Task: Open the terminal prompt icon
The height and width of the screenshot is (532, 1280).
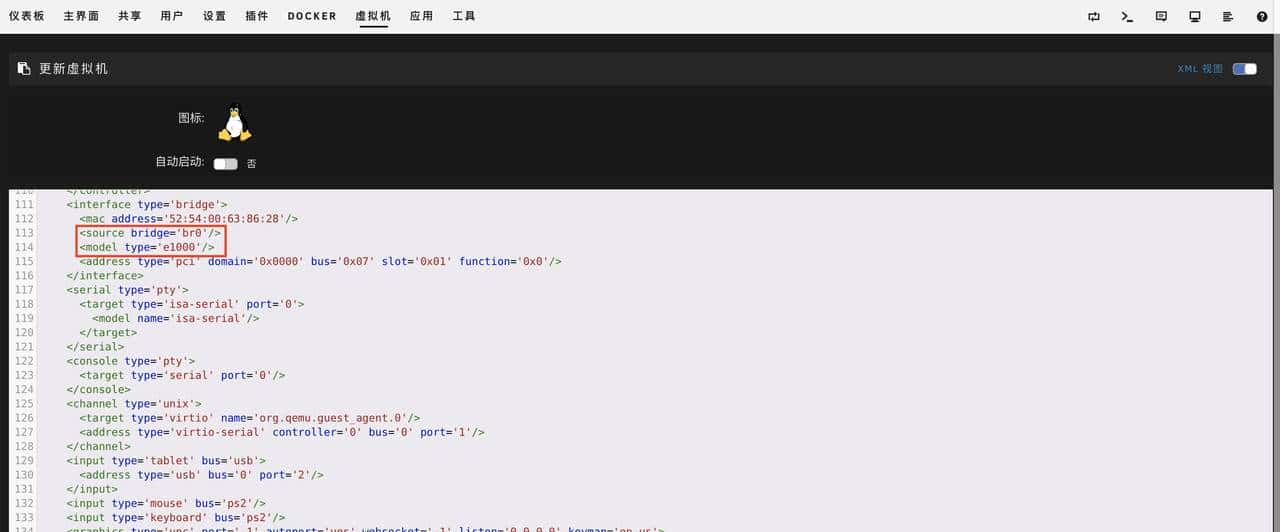Action: click(1127, 17)
